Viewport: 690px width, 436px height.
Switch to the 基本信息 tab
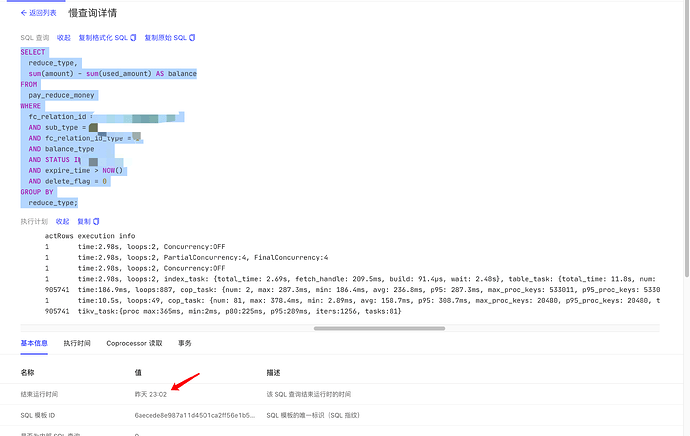tap(34, 343)
